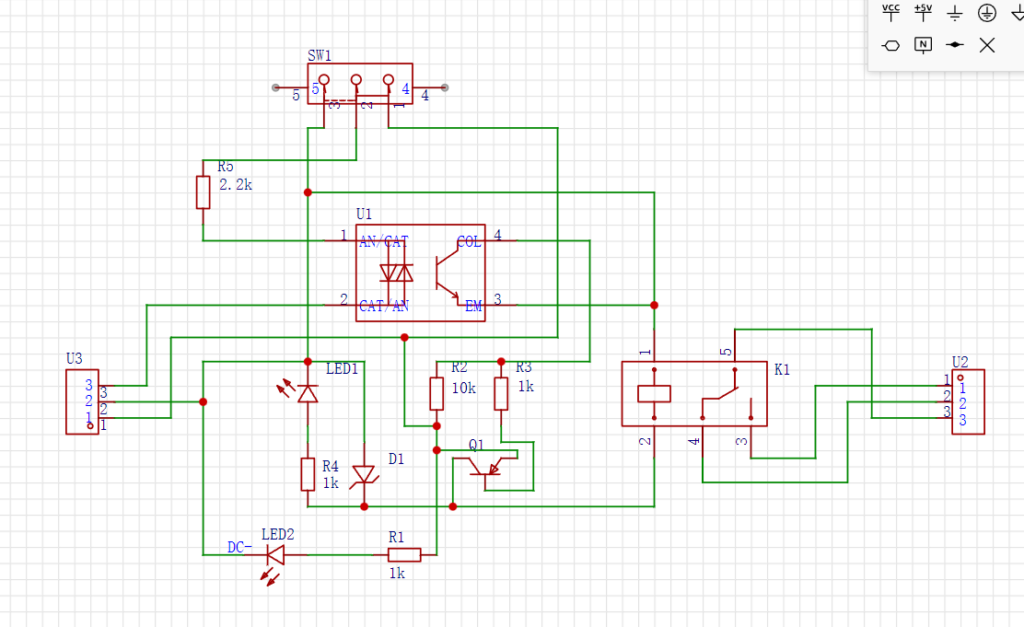
Task: Click the Q1 transistor symbol
Action: [x=485, y=466]
